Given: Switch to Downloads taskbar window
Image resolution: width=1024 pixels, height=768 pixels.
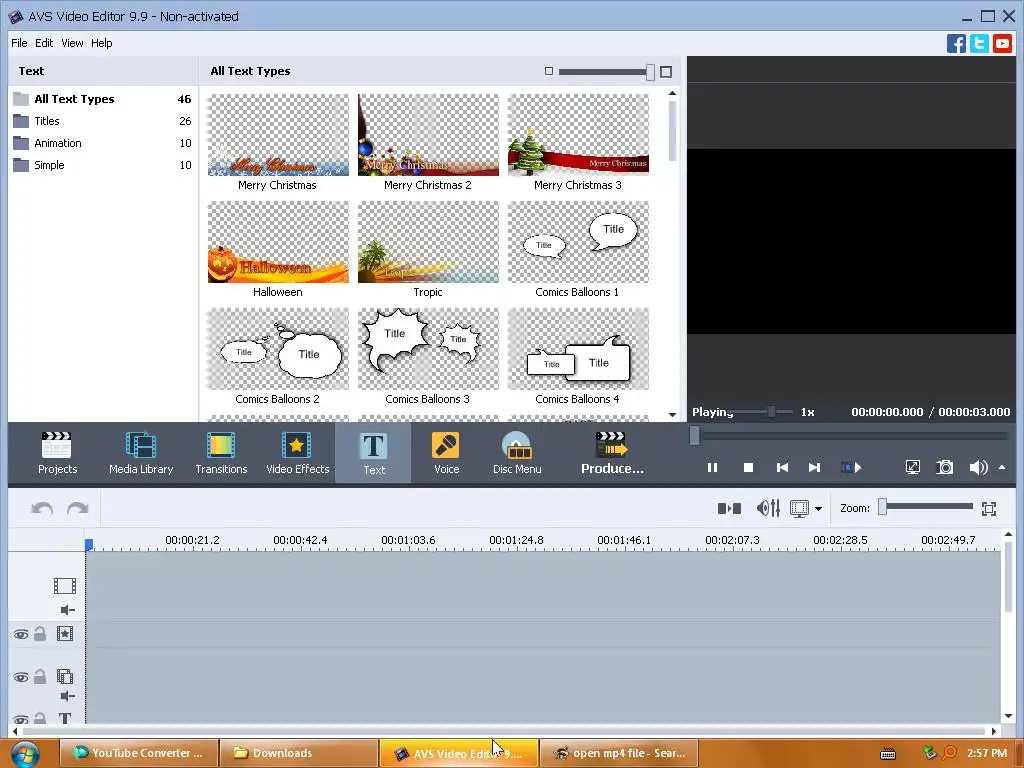Looking at the screenshot, I should (x=298, y=753).
